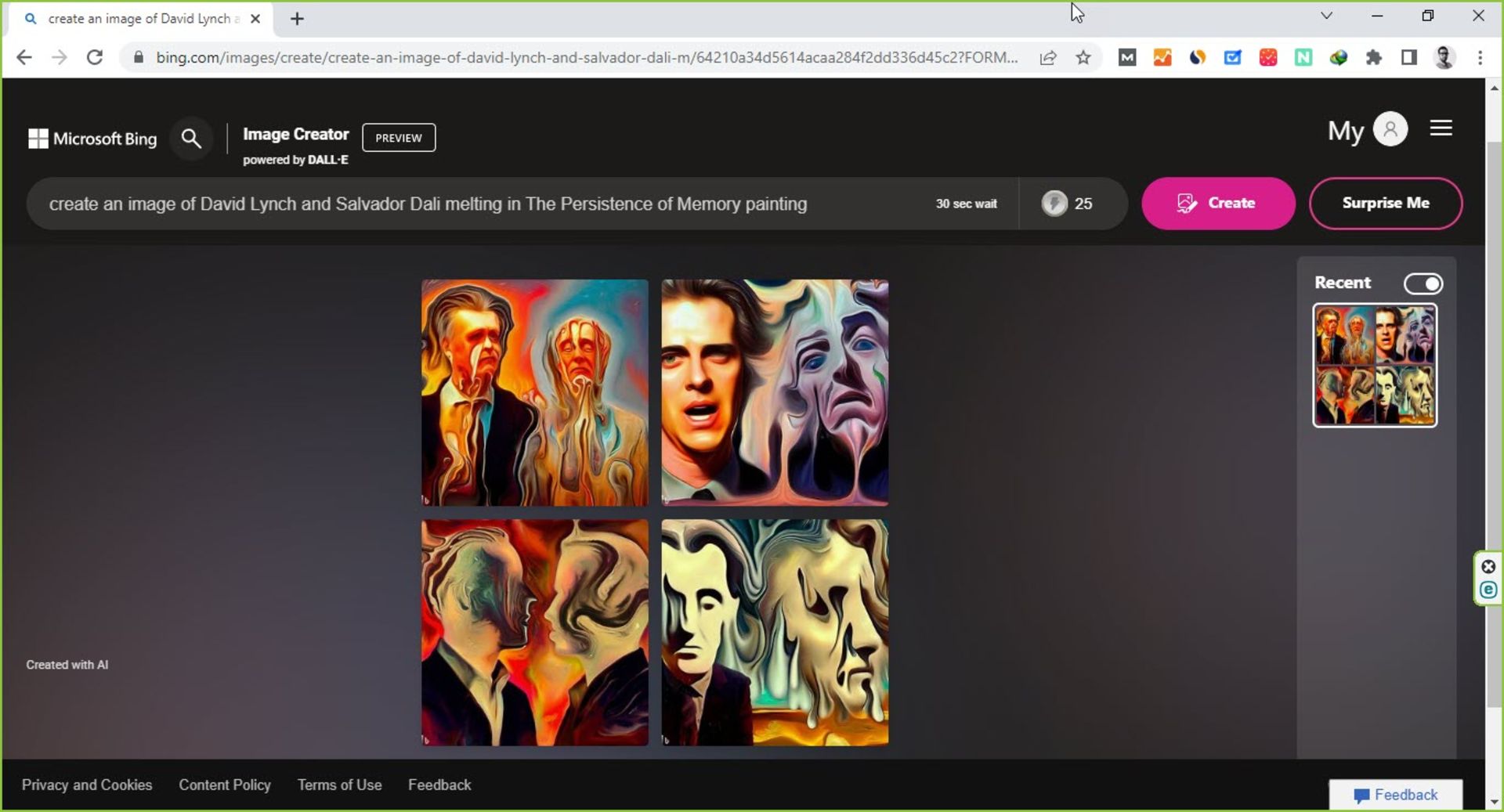
Task: Open the browser Extensions puzzle icon
Action: (x=1374, y=57)
